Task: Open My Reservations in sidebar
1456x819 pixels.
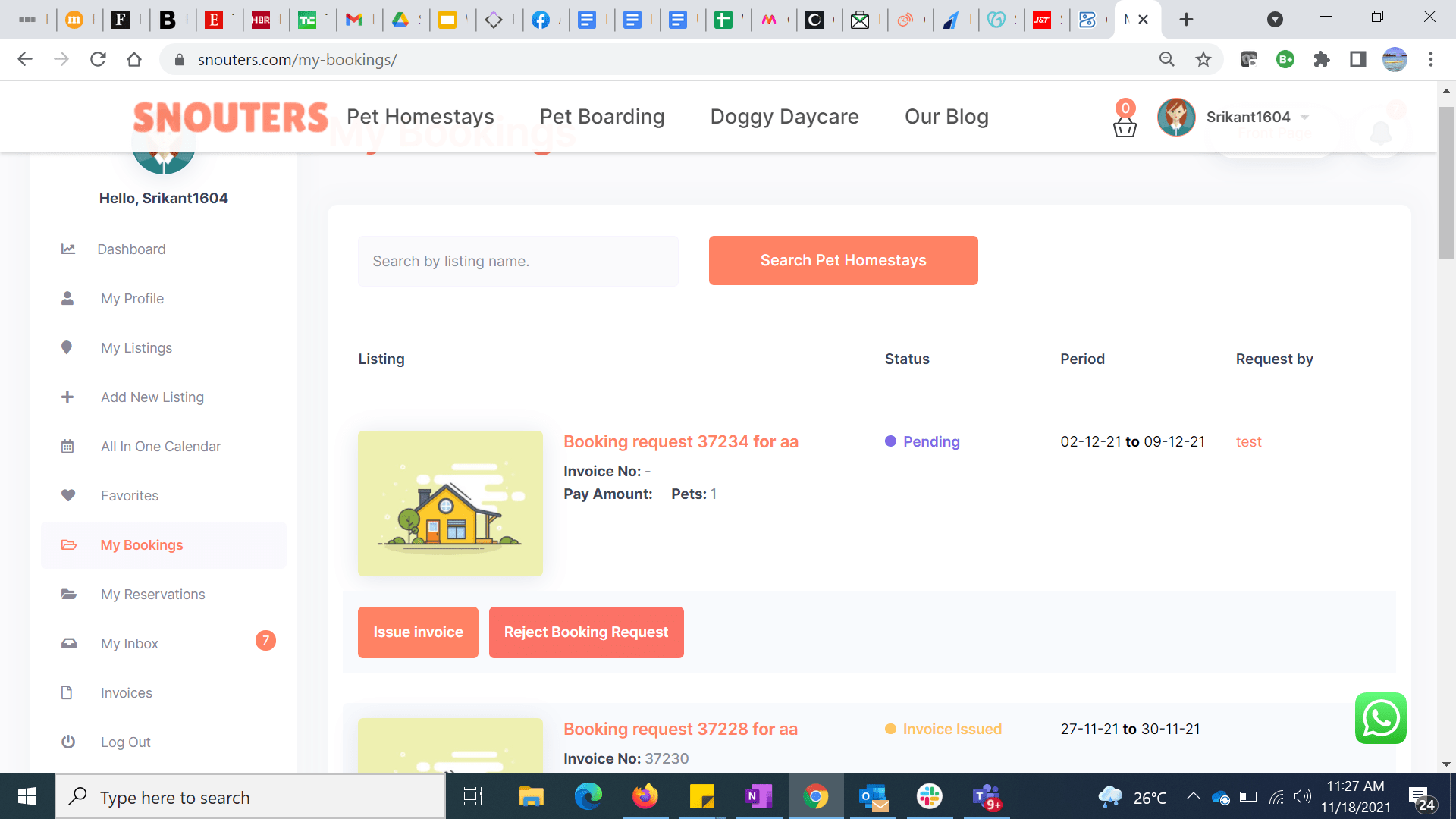Action: coord(153,595)
